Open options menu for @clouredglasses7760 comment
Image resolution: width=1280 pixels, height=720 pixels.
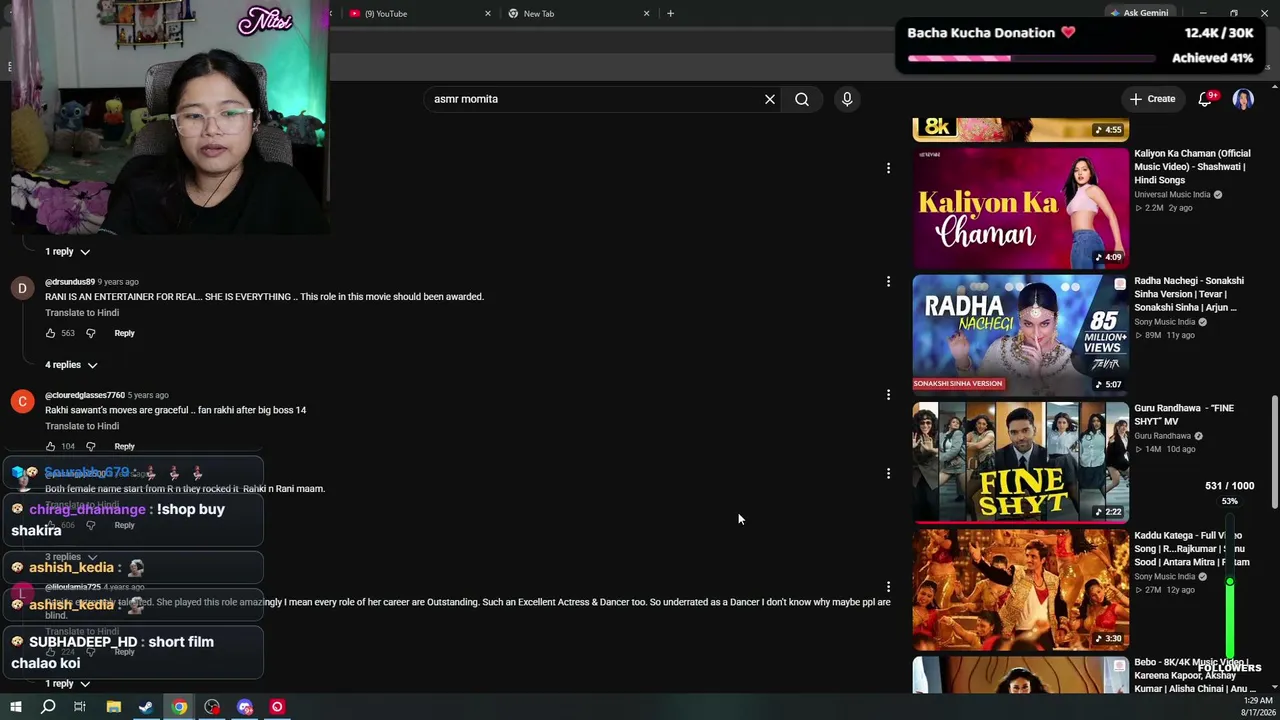tap(888, 395)
